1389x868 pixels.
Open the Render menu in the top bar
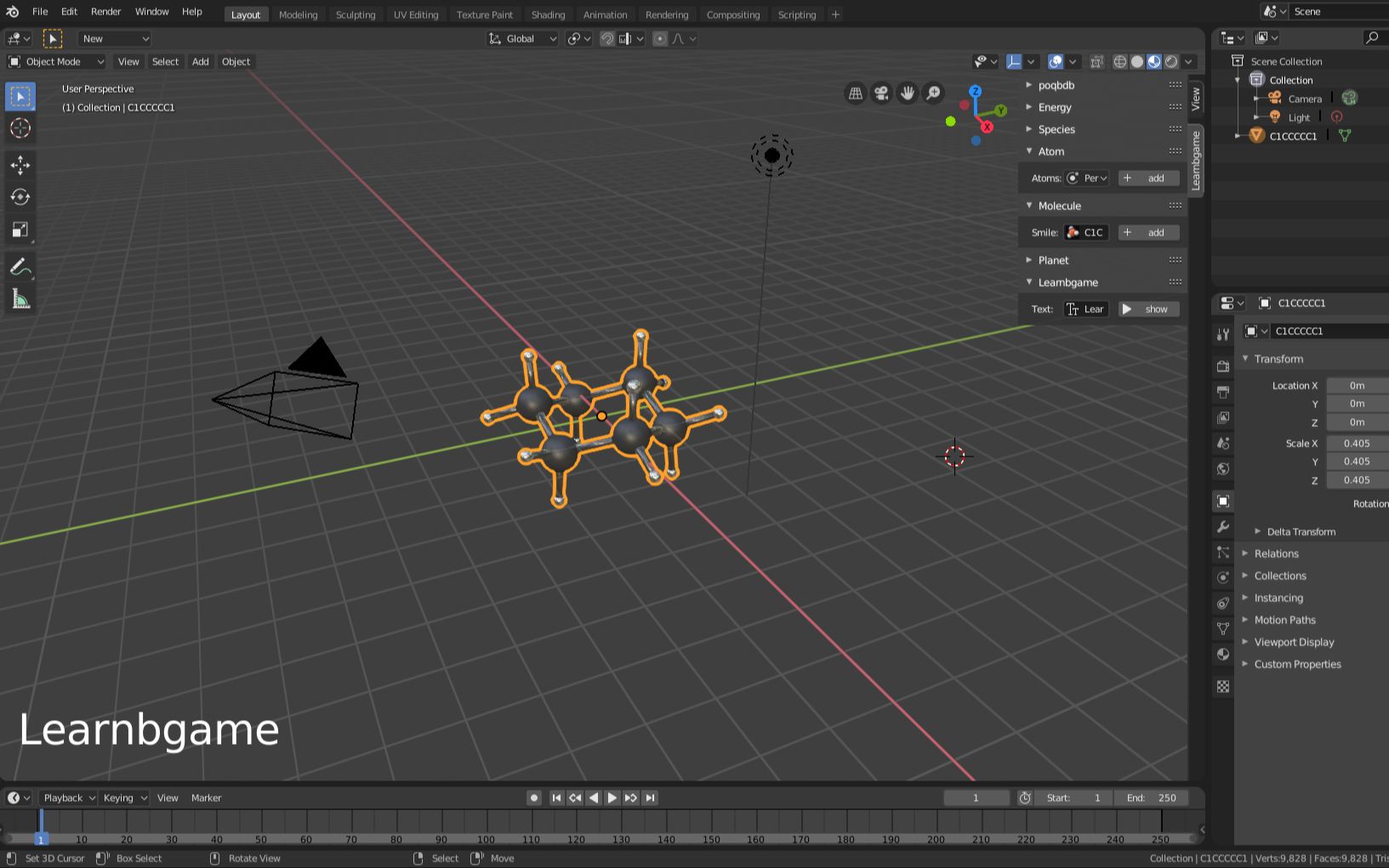pos(105,11)
